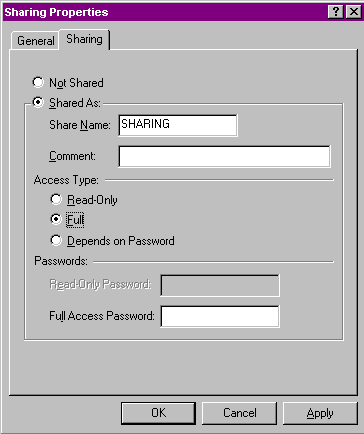Image resolution: width=364 pixels, height=434 pixels.
Task: Choose the Not Shared option
Action: click(x=38, y=82)
